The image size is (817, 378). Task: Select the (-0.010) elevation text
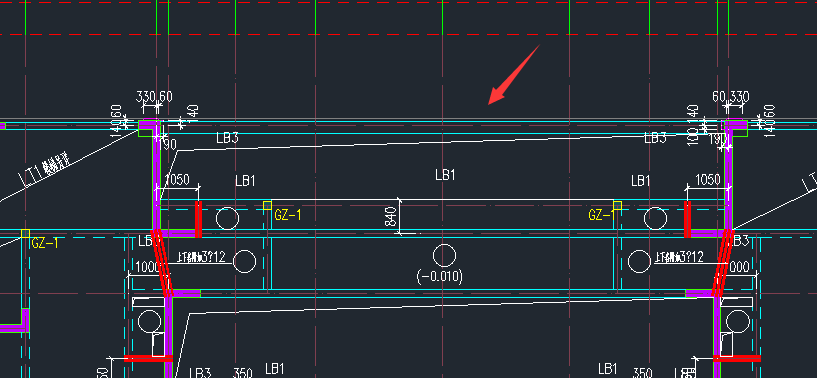(x=440, y=276)
